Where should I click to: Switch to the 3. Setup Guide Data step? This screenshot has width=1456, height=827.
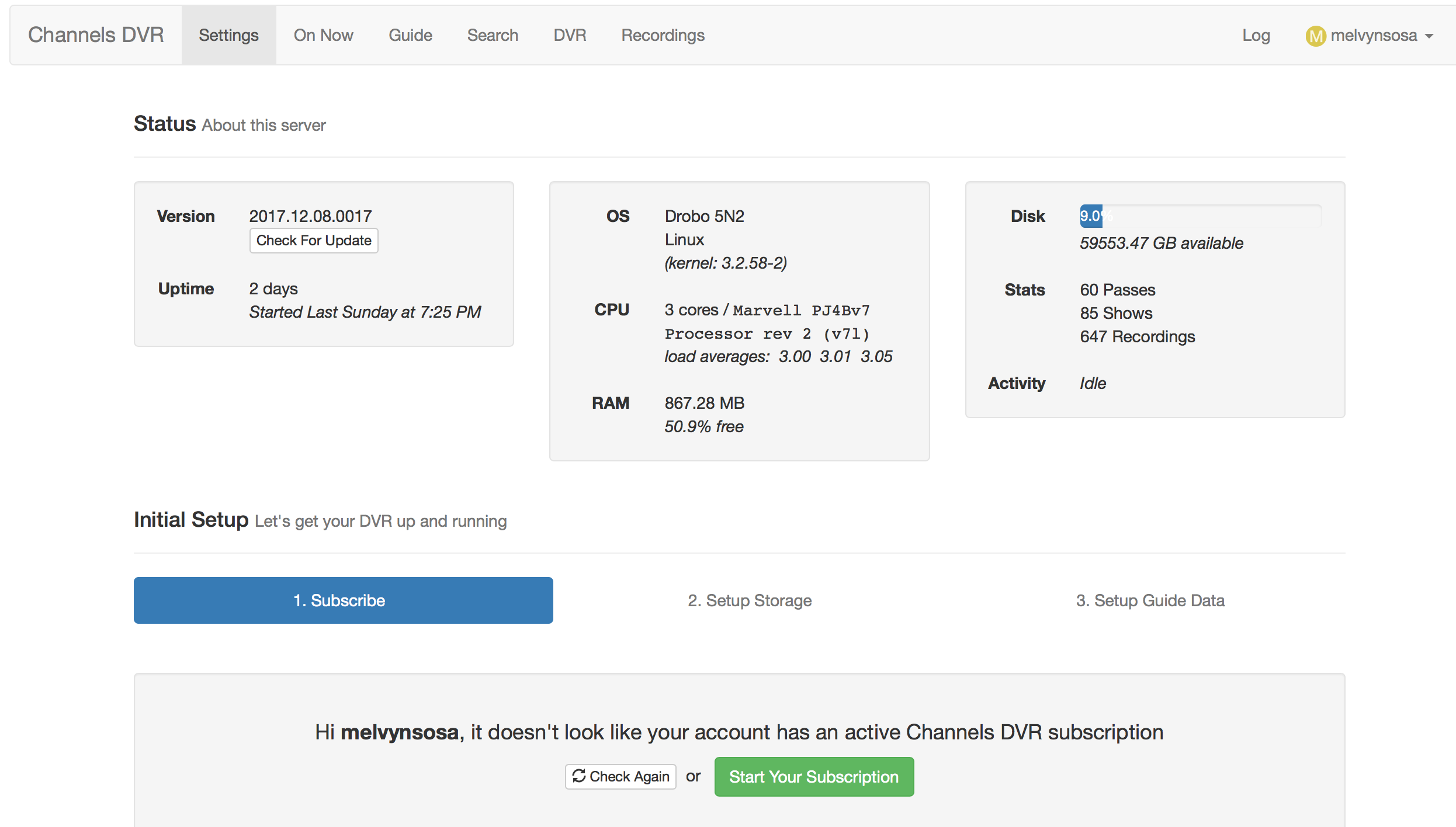[1150, 600]
